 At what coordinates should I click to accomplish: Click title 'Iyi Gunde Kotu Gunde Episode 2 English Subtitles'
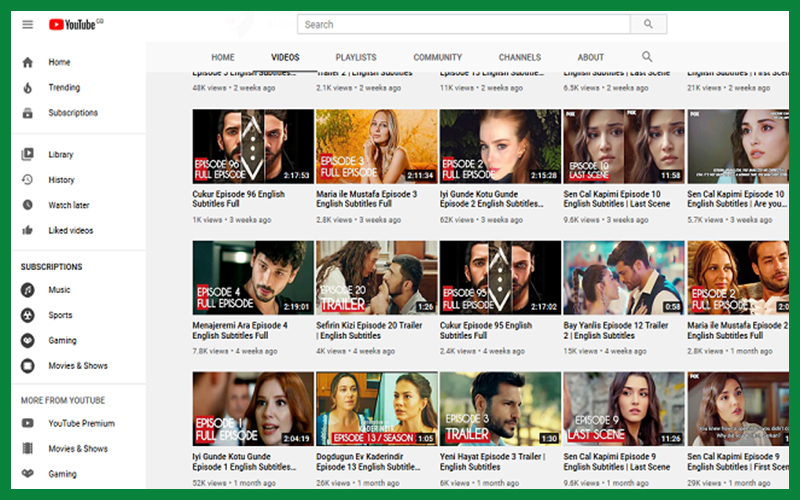pyautogui.click(x=492, y=199)
